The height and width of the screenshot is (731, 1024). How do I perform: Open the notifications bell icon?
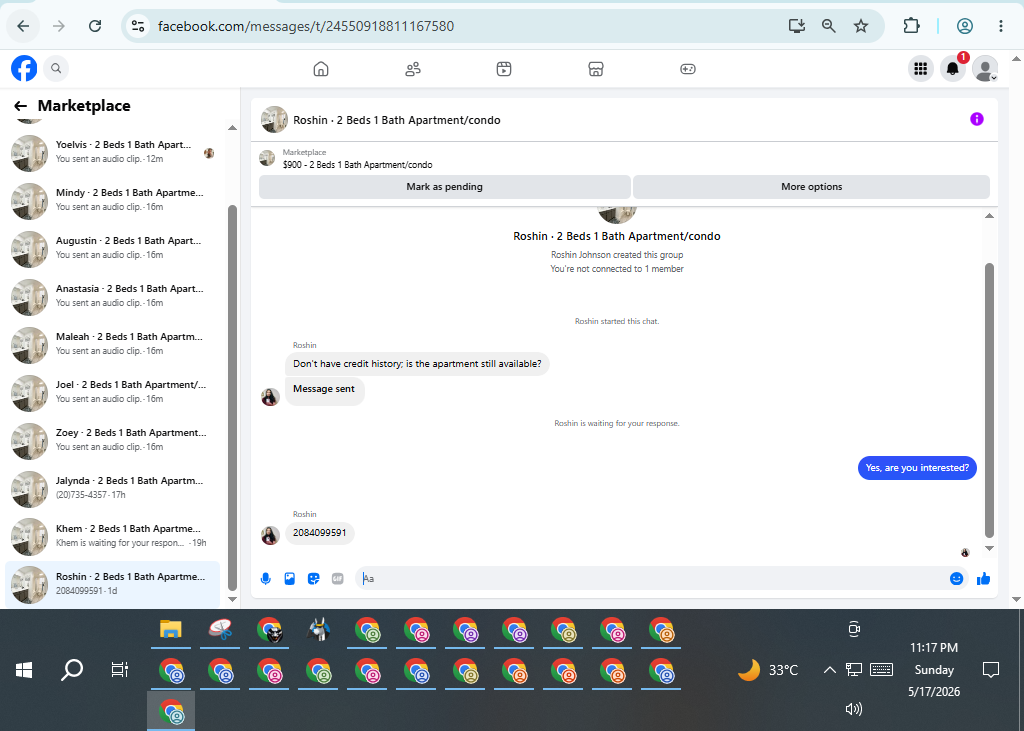[953, 69]
